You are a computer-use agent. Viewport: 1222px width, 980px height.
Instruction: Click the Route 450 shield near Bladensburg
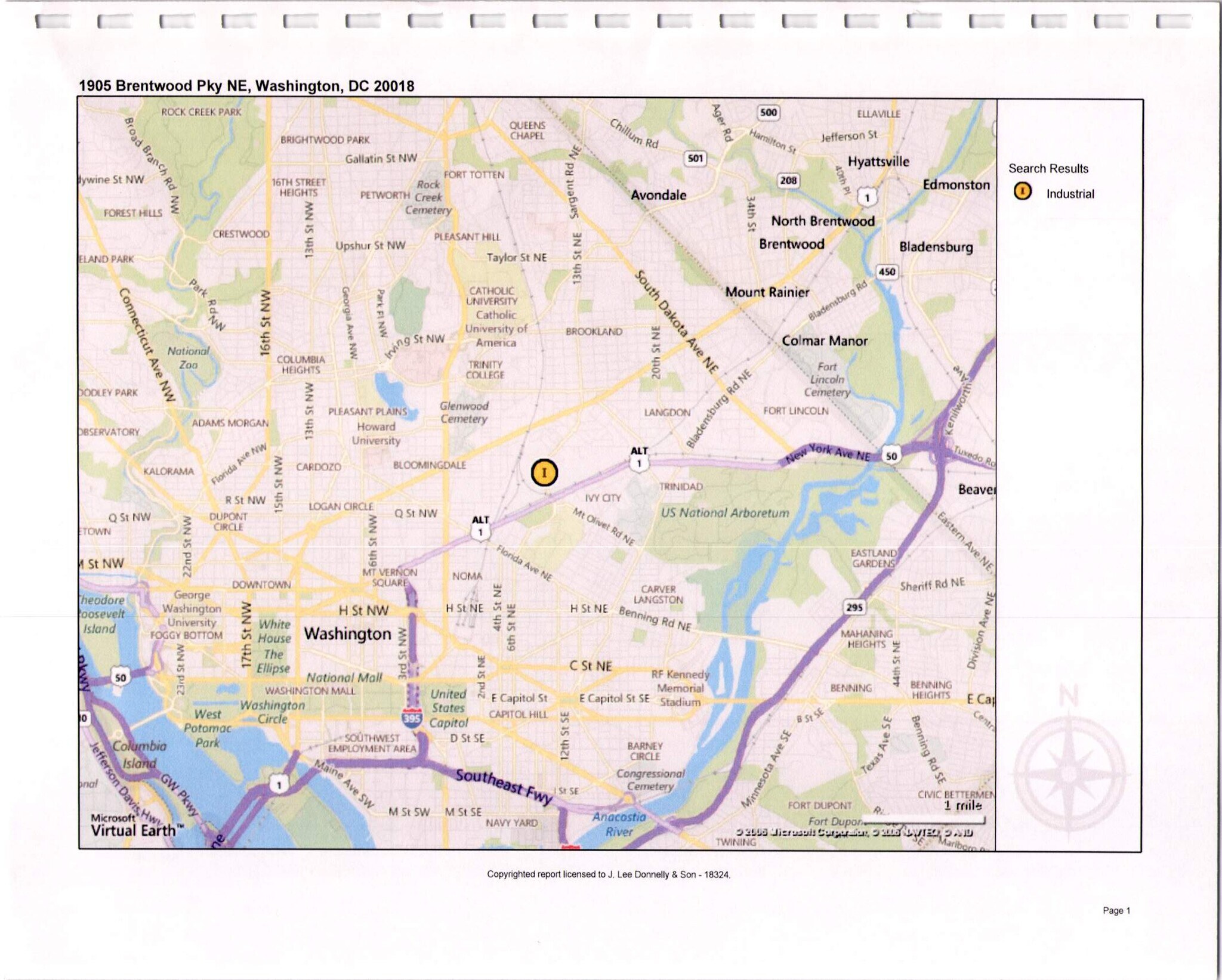click(x=887, y=271)
